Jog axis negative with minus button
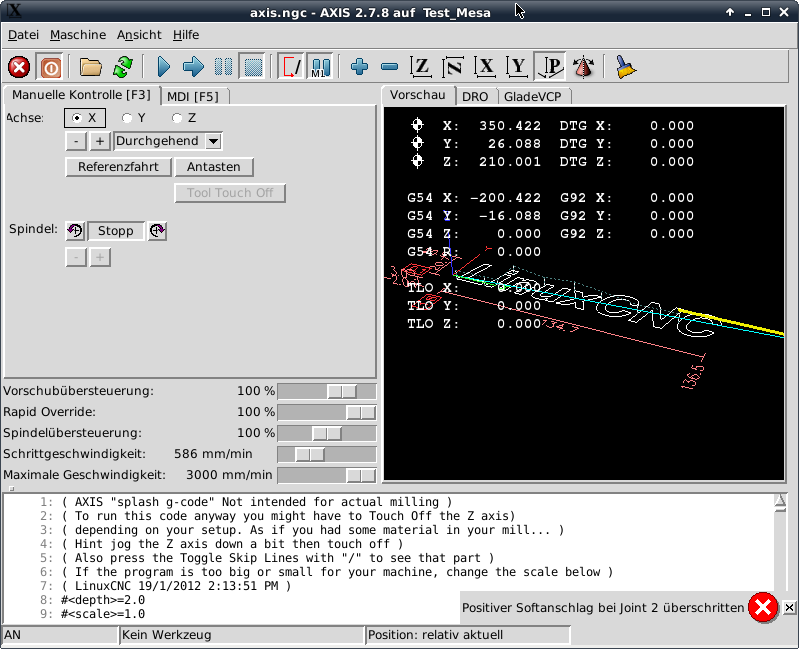This screenshot has height=649, width=799. 76,141
